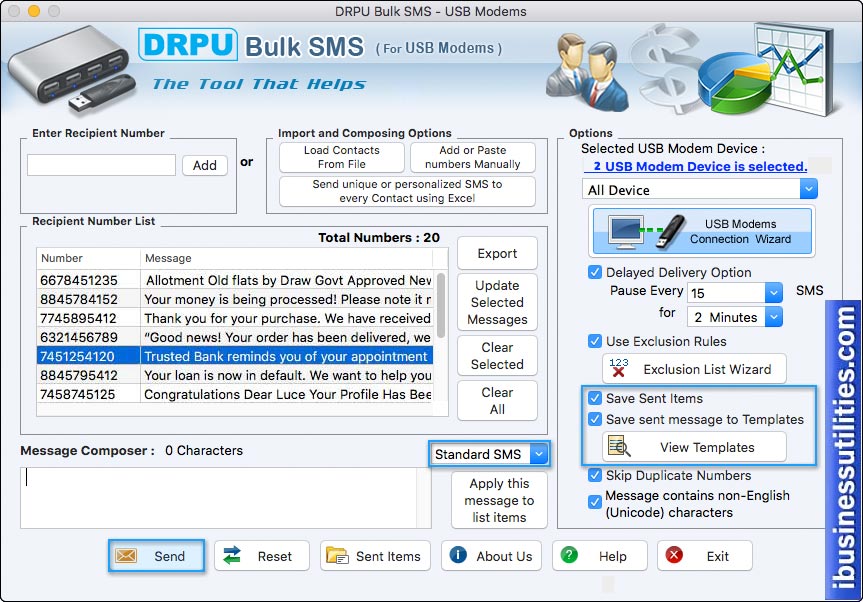The image size is (863, 602).
Task: Uncheck Save Sent Items
Action: tap(594, 398)
